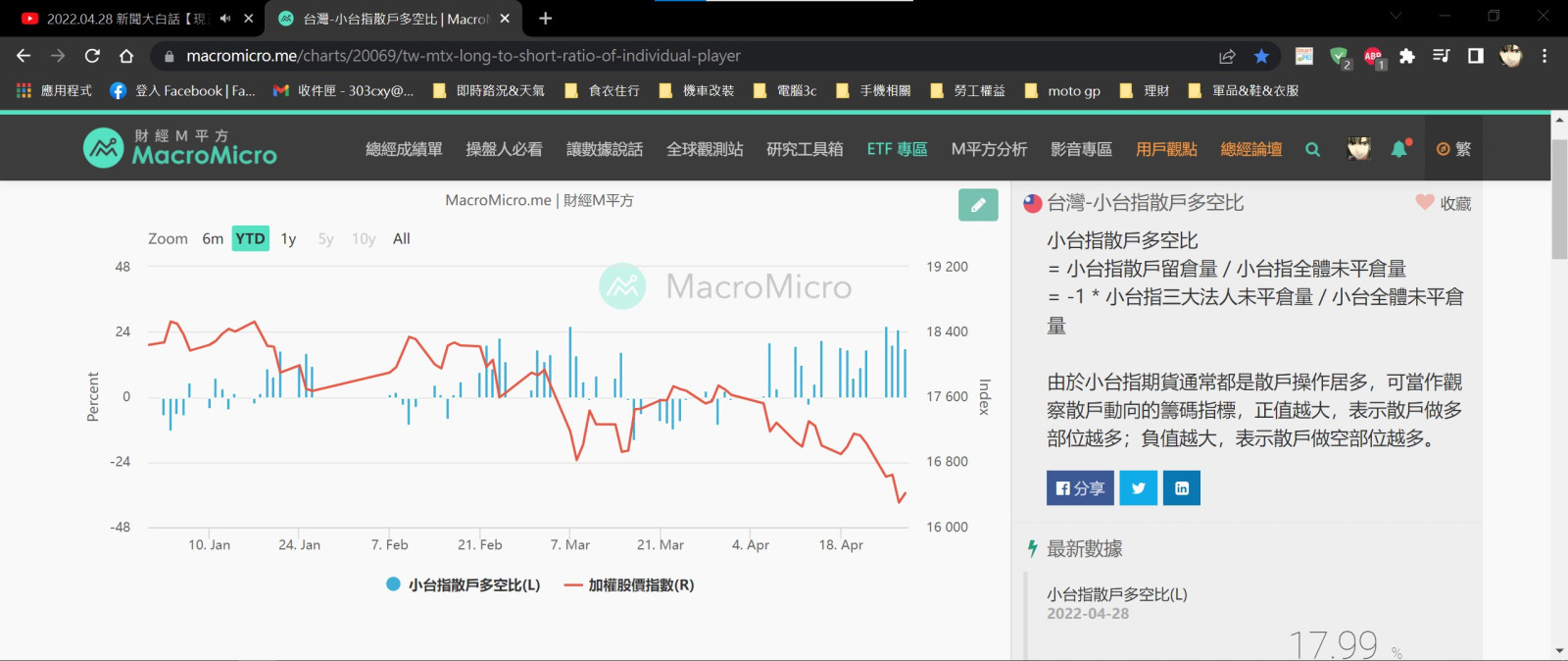Click the heart icon to favorite the chart

point(1424,203)
